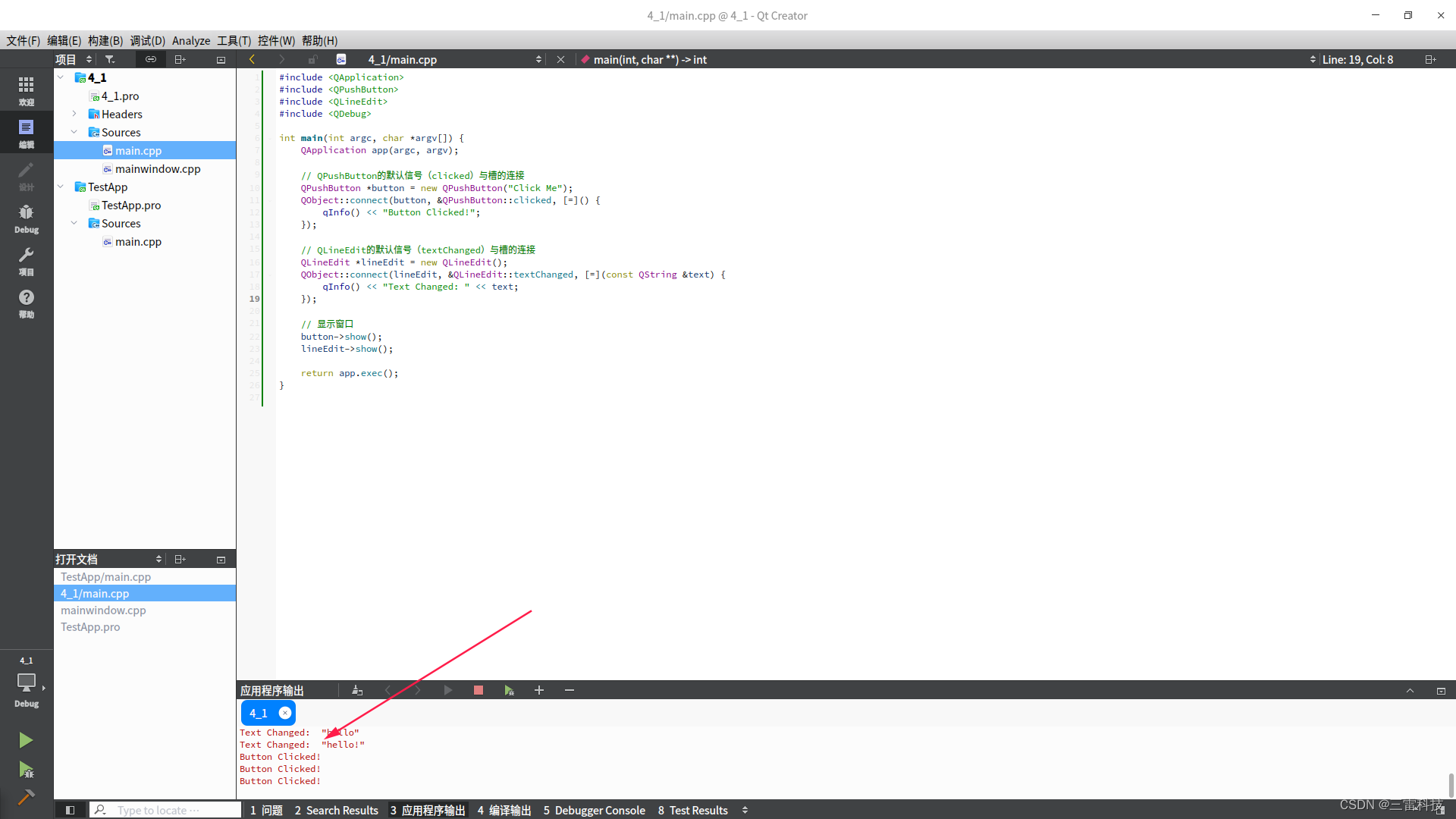Image resolution: width=1456 pixels, height=819 pixels.
Task: Toggle the left sidebar visibility button
Action: point(70,810)
